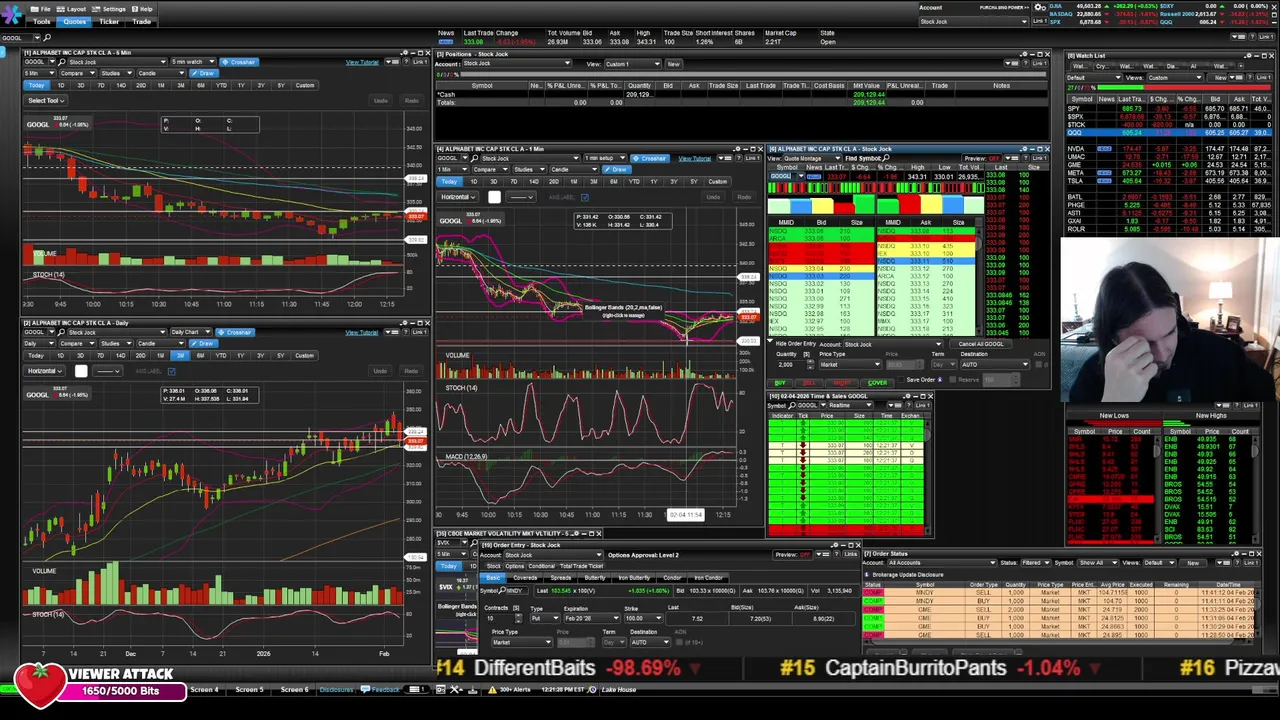Open the Compare dropdown in the 1 Min chart

click(491, 169)
